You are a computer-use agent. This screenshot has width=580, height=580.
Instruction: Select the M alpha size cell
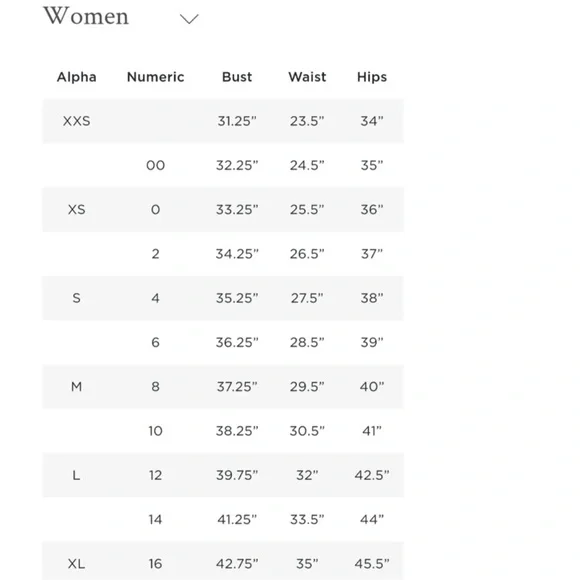[x=77, y=387]
